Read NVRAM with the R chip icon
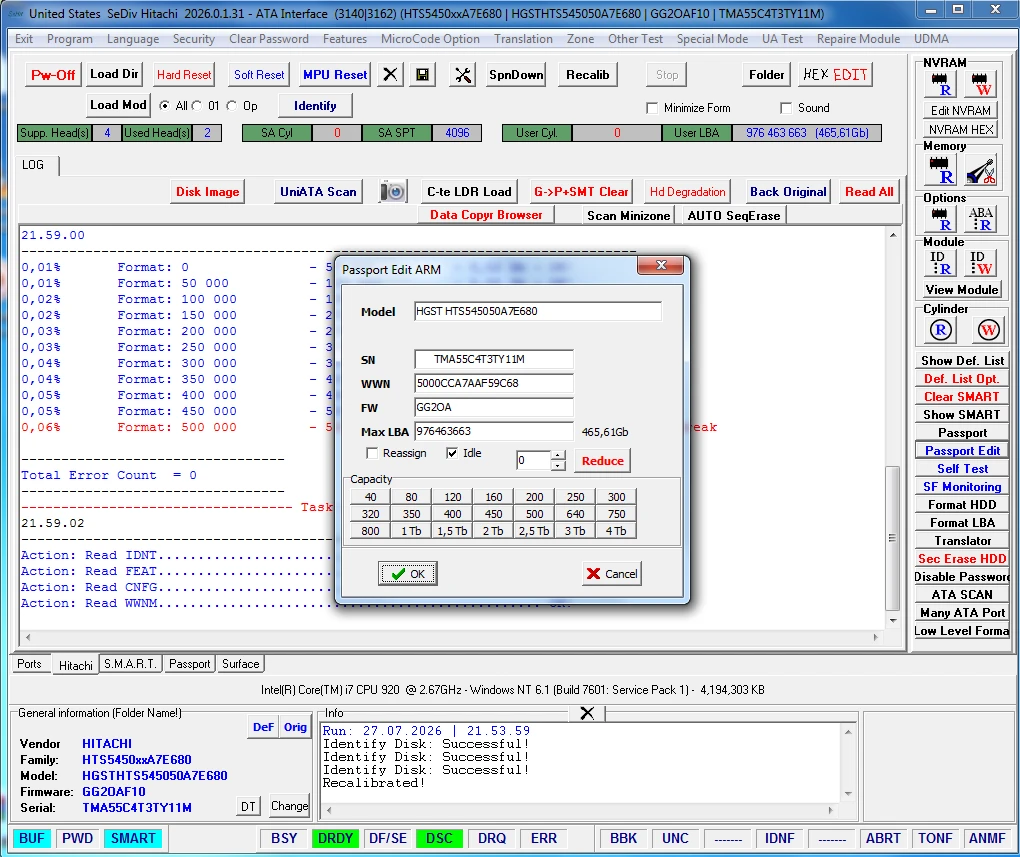1020x857 pixels. 939,85
